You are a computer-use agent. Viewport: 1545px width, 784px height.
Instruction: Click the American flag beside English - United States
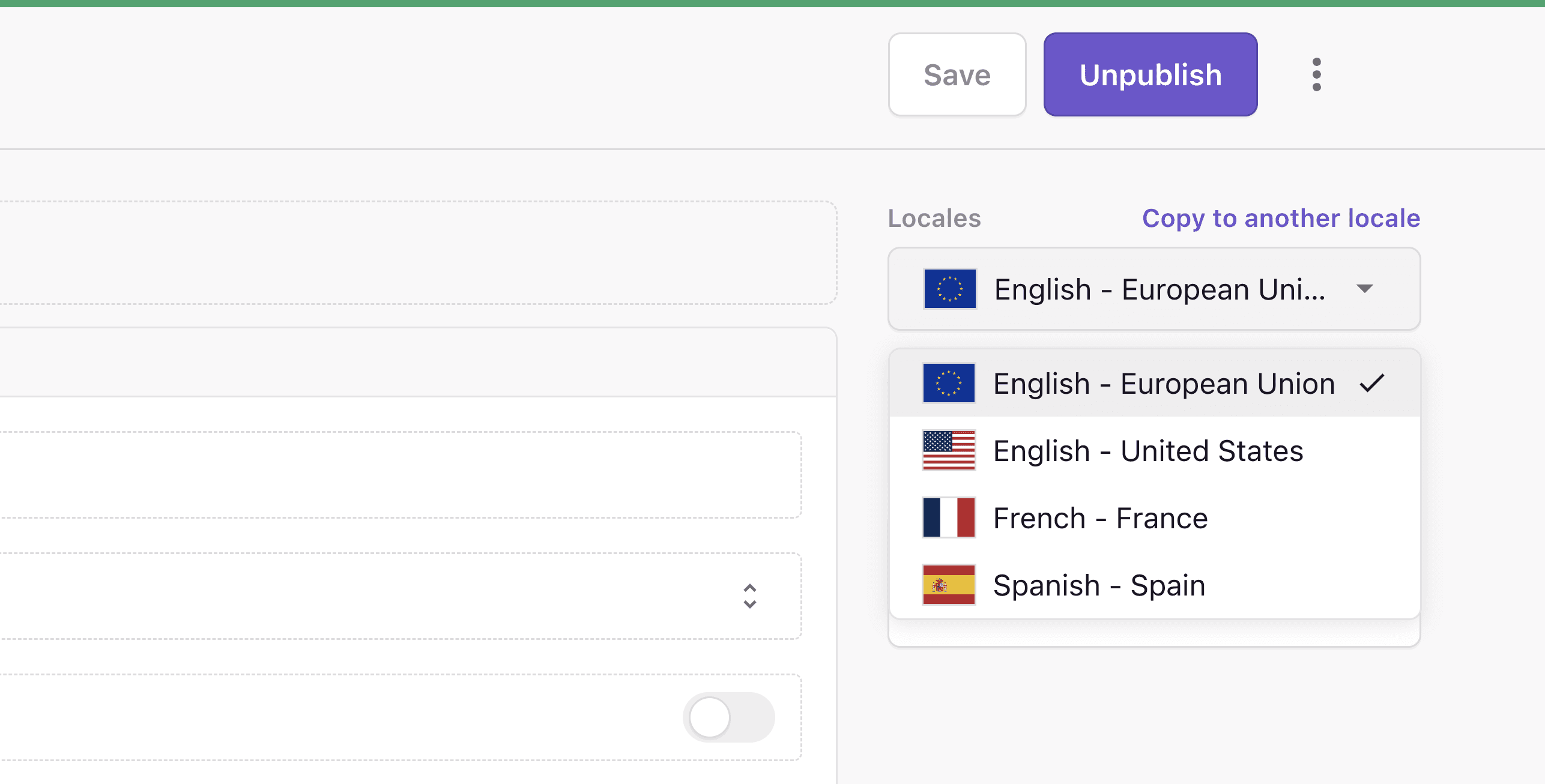[x=948, y=451]
